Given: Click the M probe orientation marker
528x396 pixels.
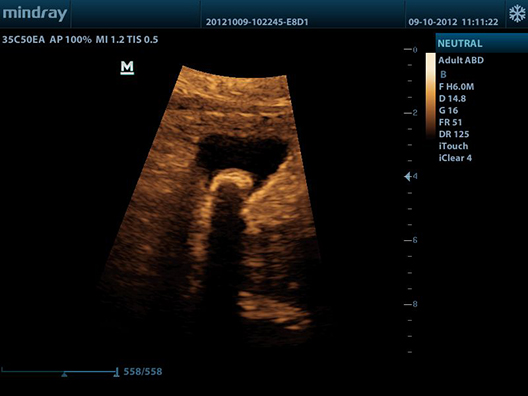Looking at the screenshot, I should click(127, 67).
